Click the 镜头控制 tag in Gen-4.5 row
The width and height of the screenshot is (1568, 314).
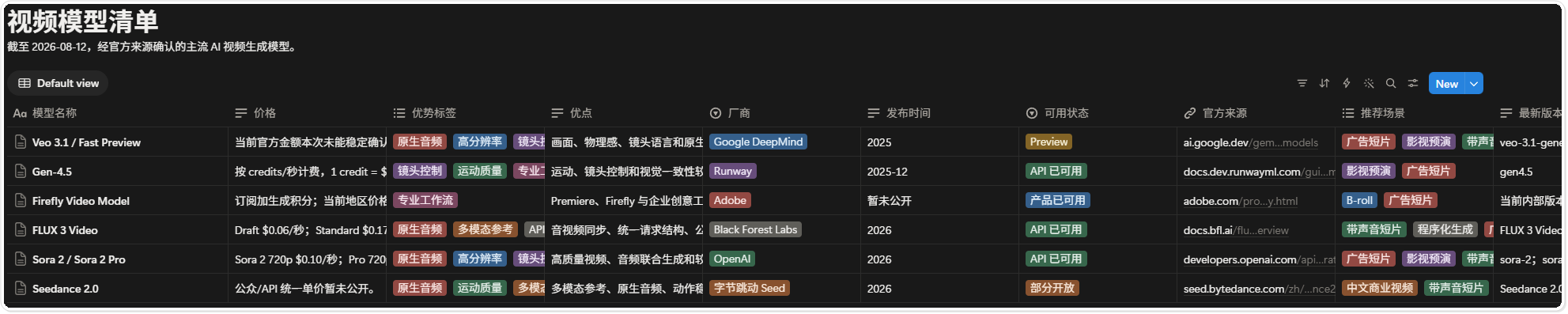click(x=420, y=171)
